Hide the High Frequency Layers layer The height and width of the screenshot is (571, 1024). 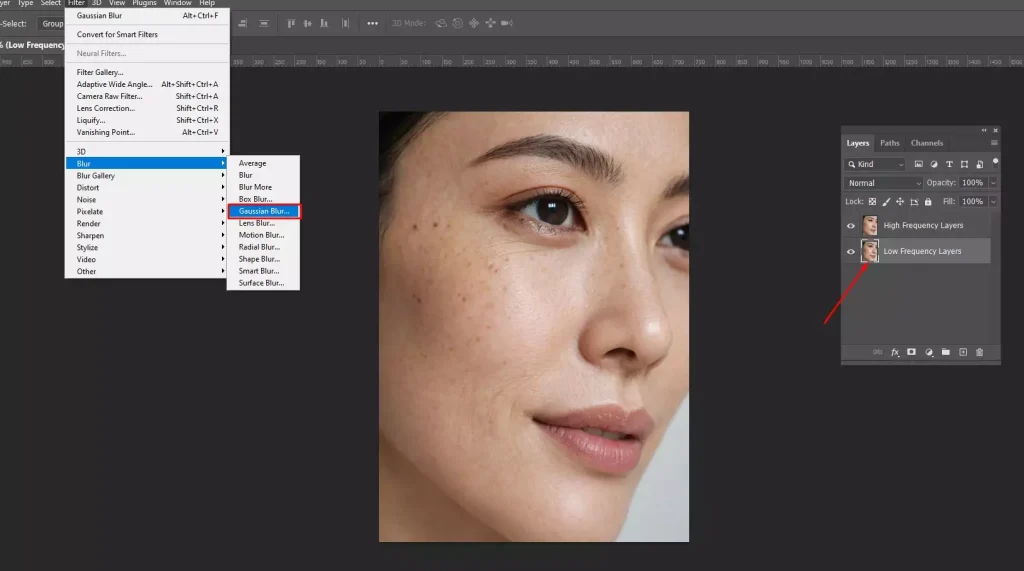click(851, 225)
